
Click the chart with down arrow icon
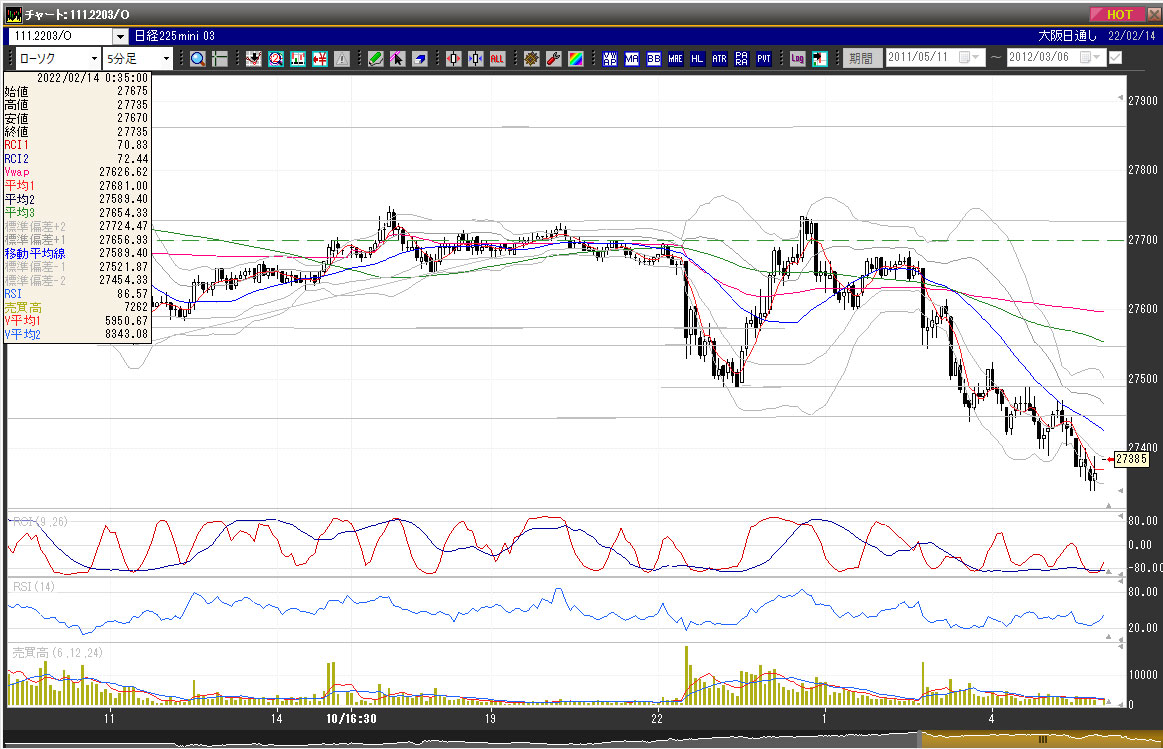coord(254,59)
